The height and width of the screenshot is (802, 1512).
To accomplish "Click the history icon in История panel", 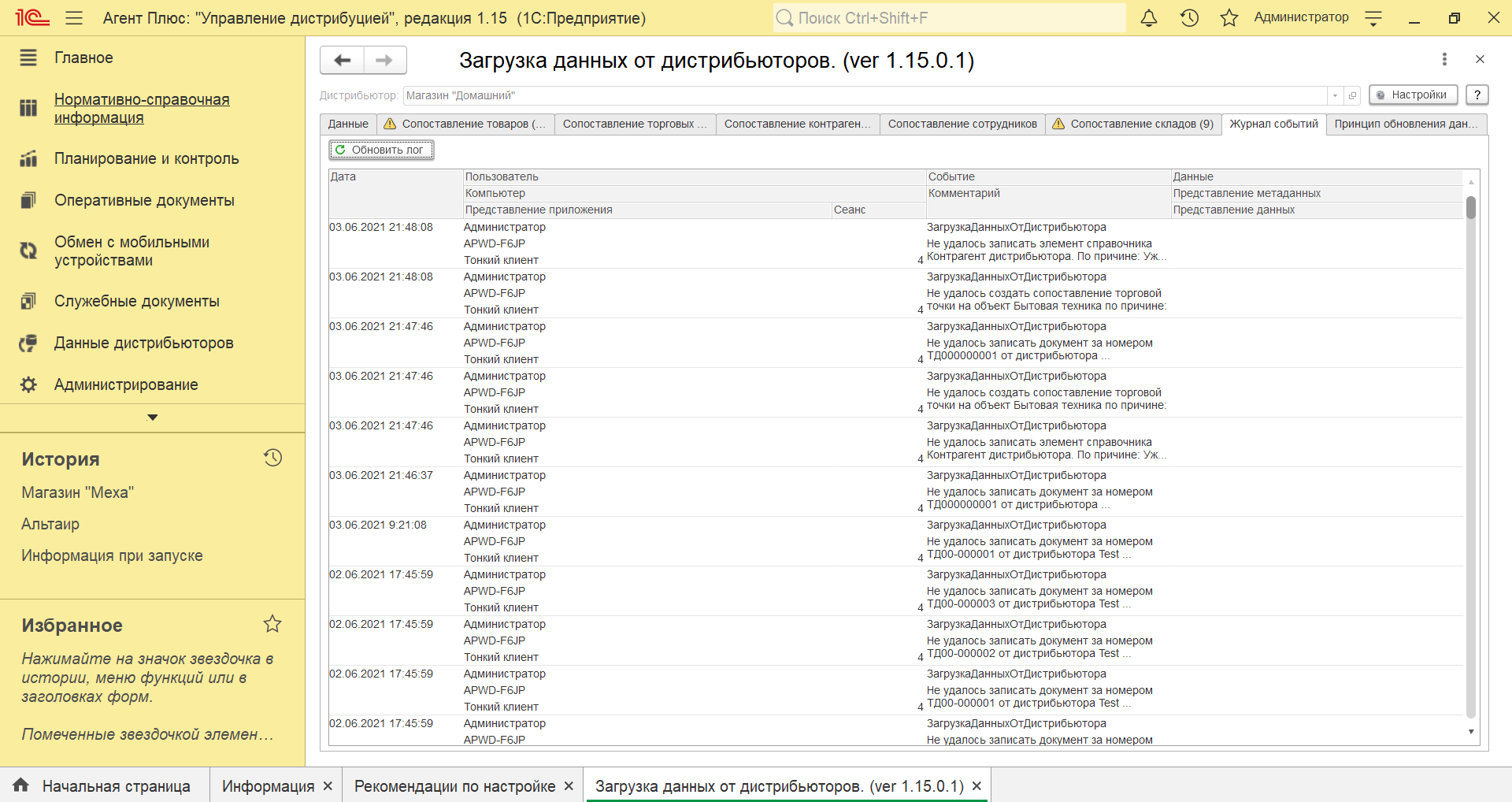I will 273,458.
